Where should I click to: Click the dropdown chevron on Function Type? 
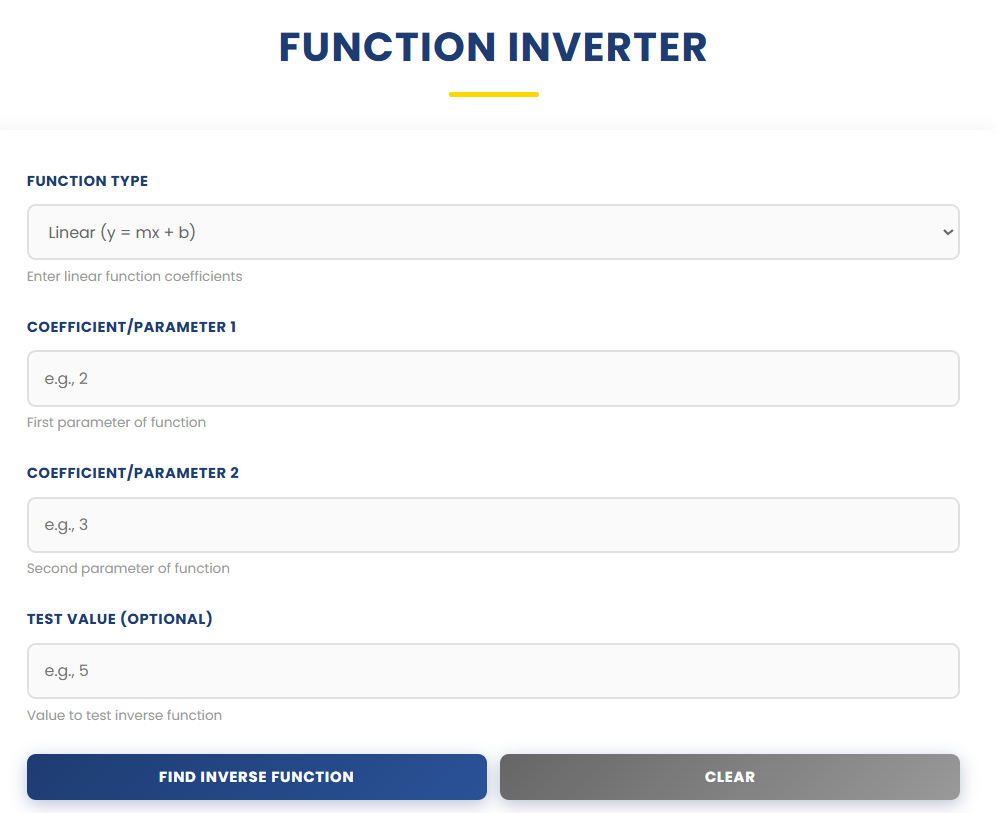(947, 231)
